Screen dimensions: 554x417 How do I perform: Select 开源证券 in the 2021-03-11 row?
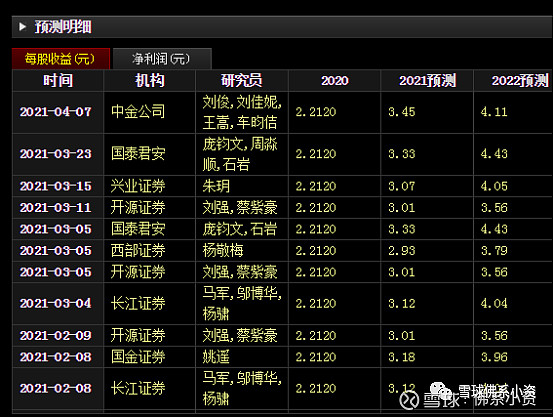[x=138, y=207]
